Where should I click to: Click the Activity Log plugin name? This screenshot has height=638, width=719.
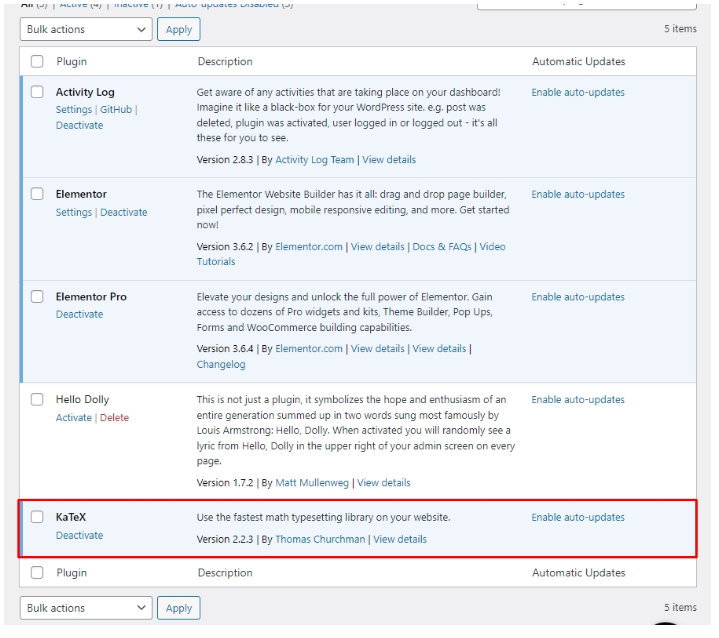(85, 92)
